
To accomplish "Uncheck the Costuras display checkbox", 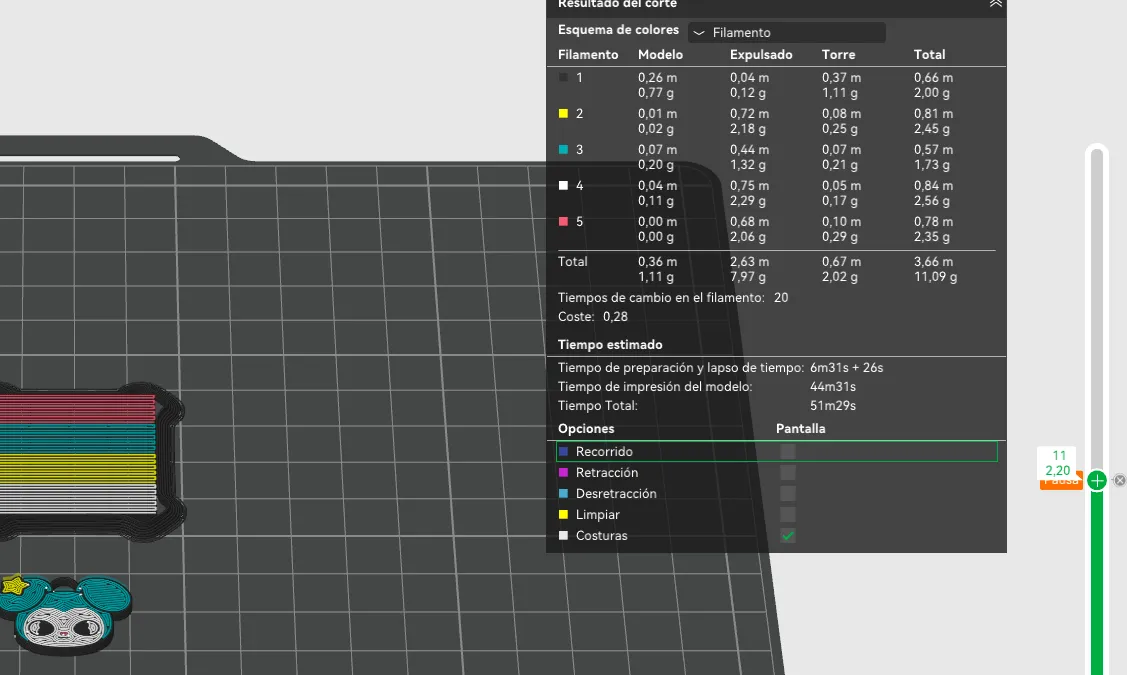I will [788, 536].
